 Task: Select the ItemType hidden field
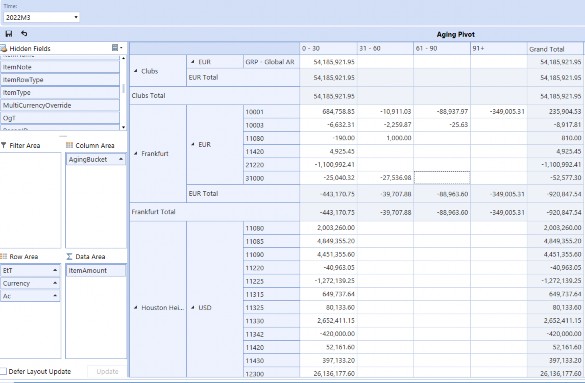pyautogui.click(x=60, y=92)
